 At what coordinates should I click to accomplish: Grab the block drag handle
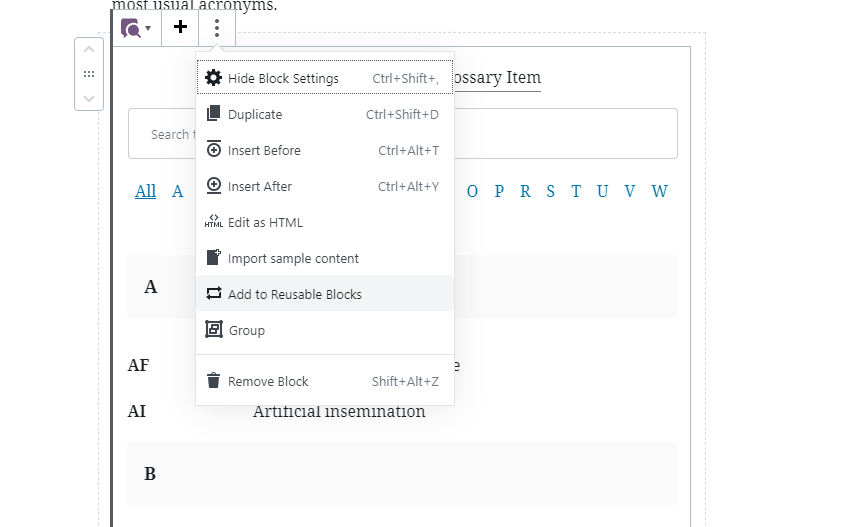tap(89, 74)
